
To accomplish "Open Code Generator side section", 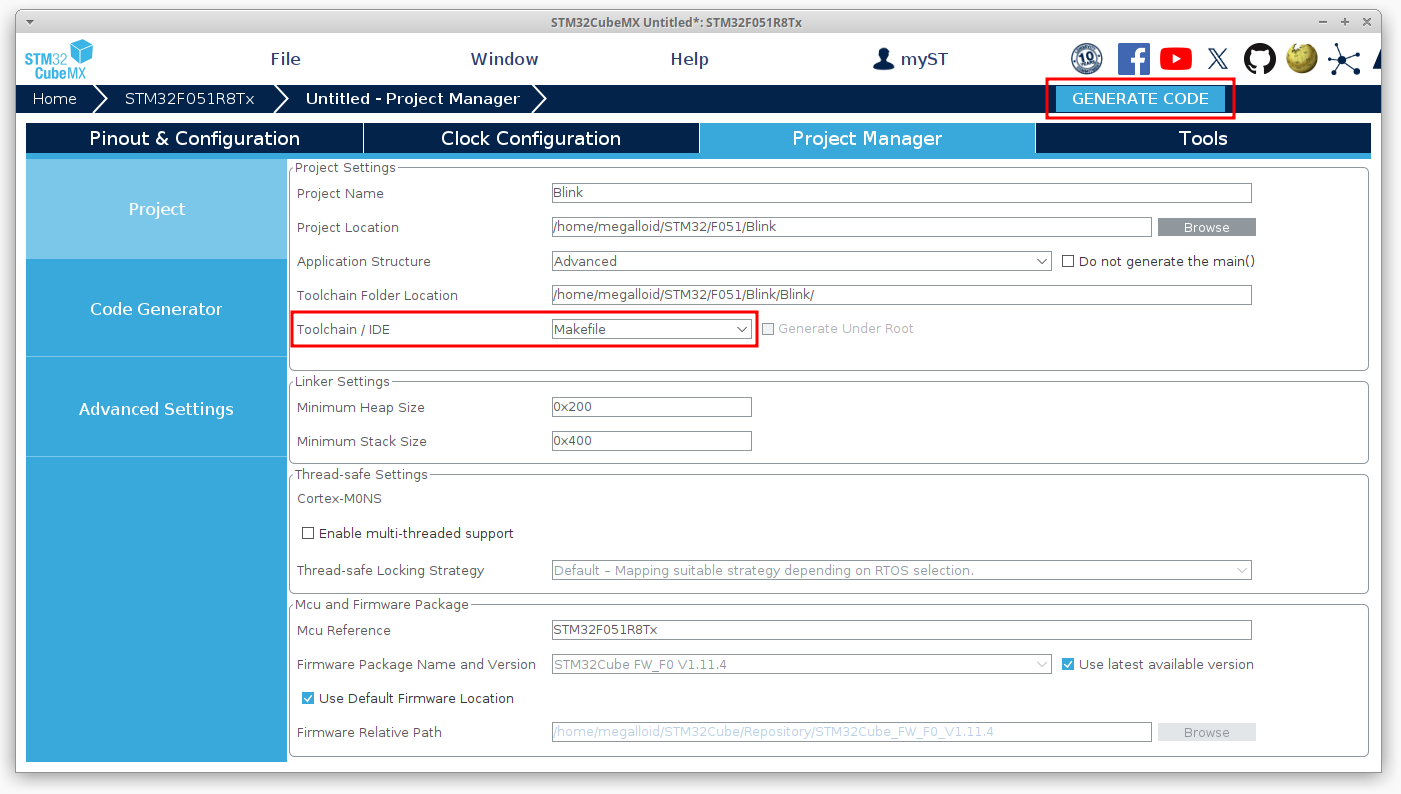I will tap(157, 309).
